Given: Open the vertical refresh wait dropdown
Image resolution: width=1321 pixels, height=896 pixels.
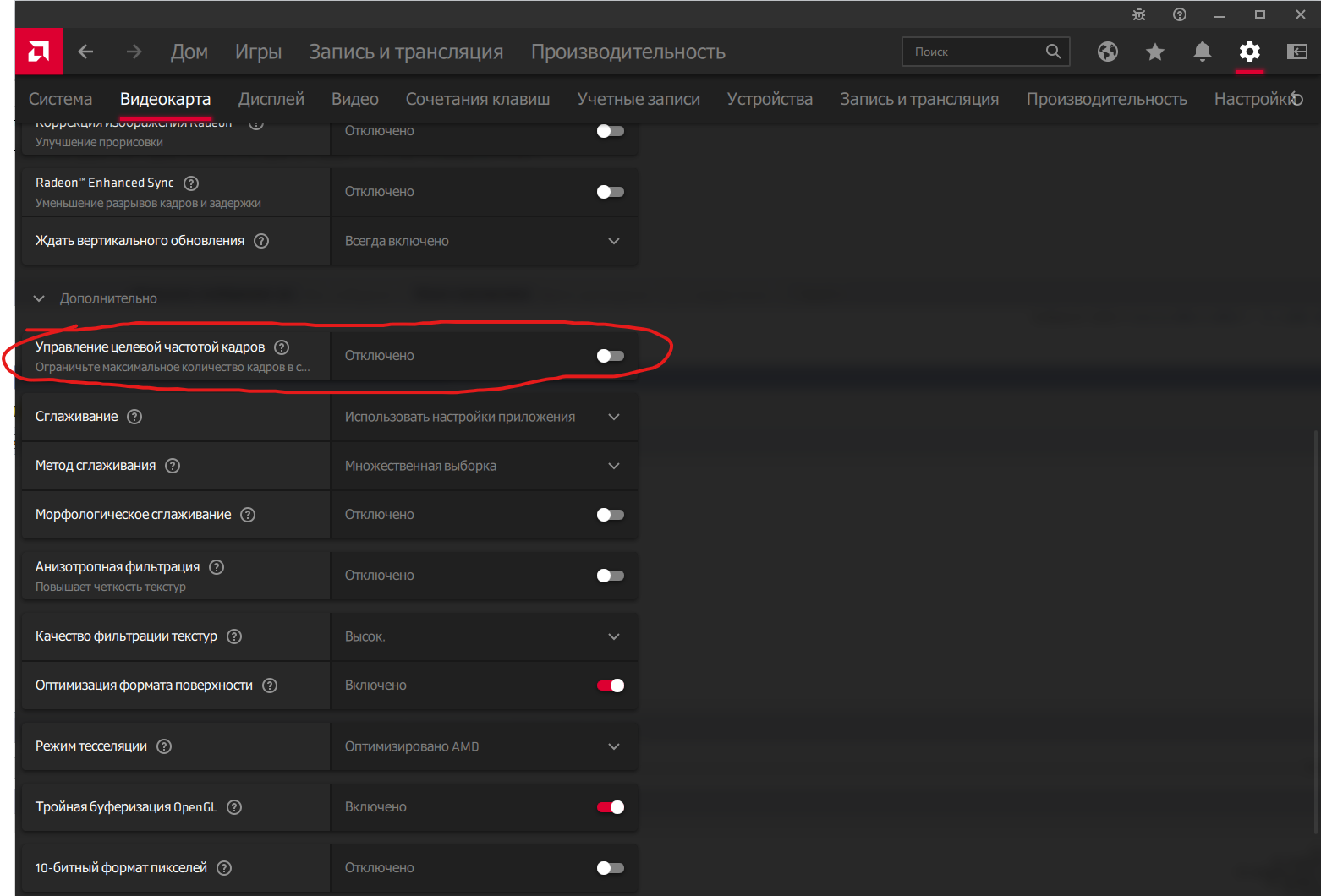Looking at the screenshot, I should point(484,242).
